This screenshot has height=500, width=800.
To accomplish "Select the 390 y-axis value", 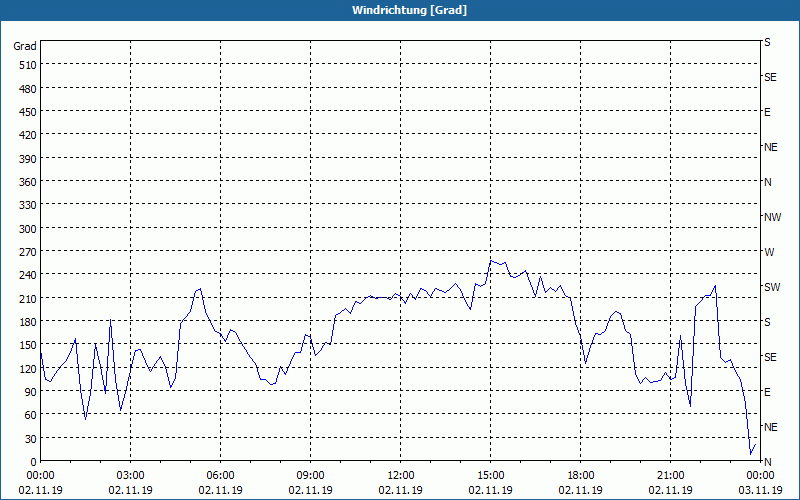I will pos(28,159).
